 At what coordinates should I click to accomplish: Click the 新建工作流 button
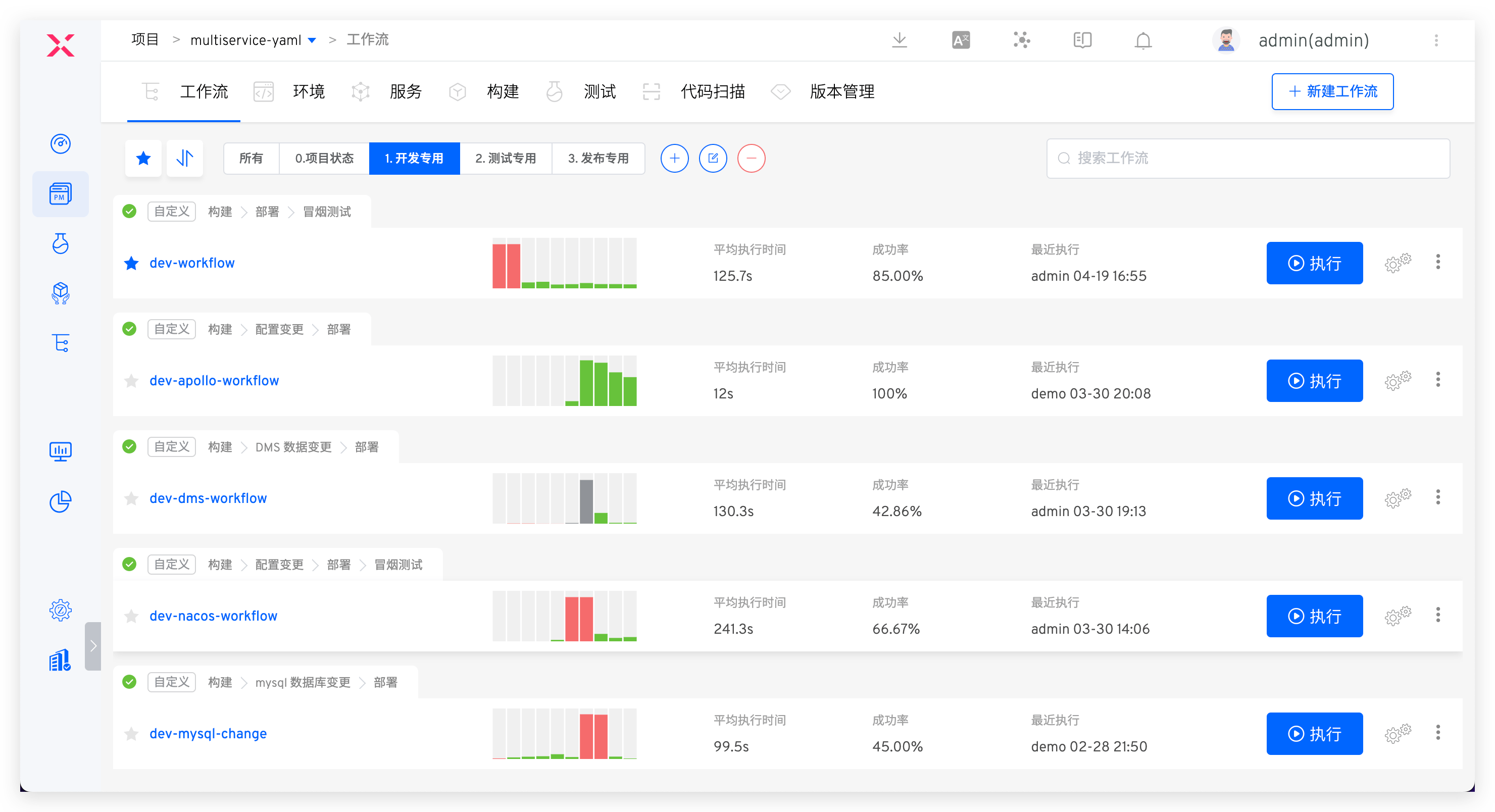pos(1332,91)
